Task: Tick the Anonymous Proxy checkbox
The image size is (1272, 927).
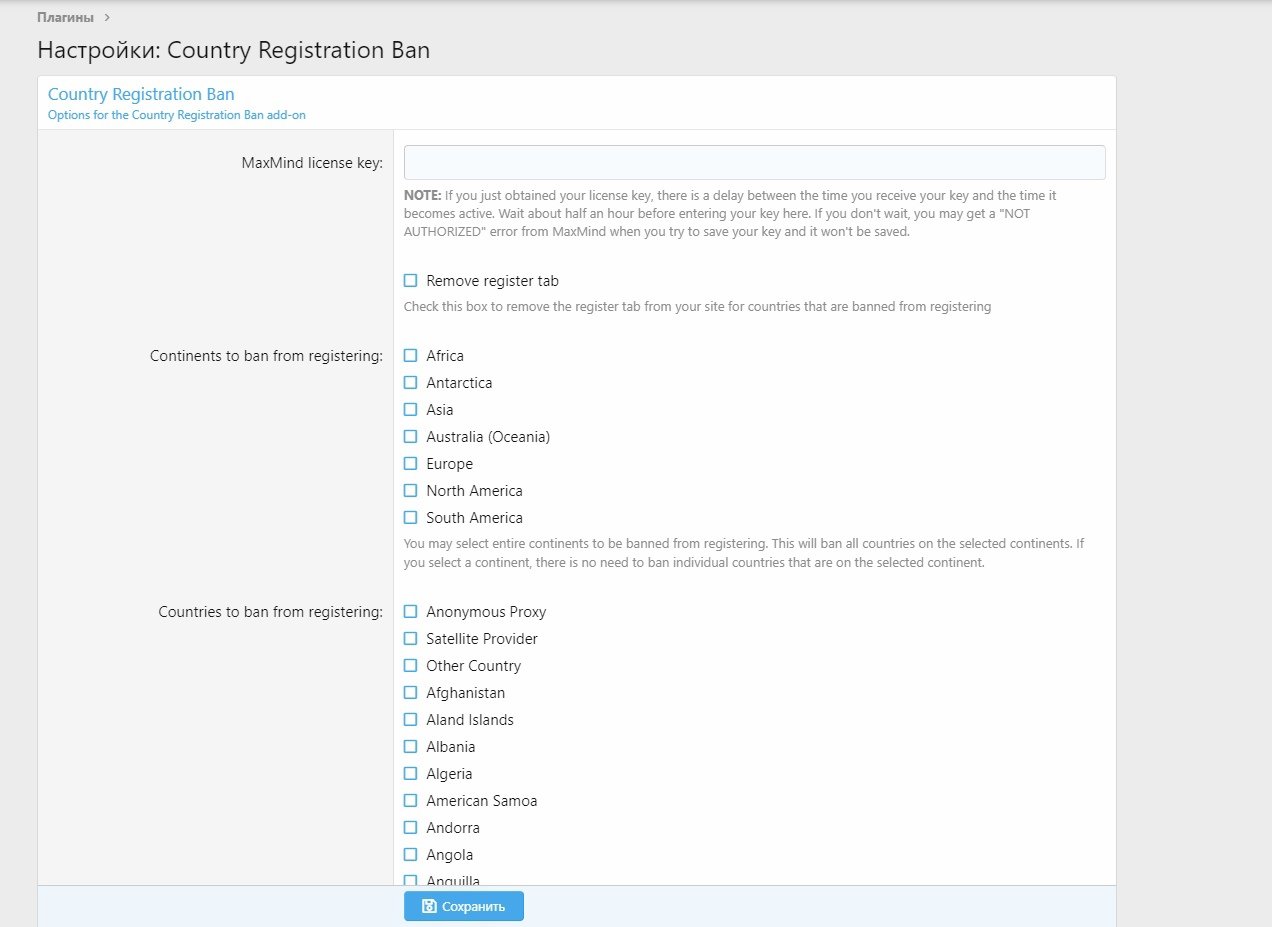Action: point(410,611)
